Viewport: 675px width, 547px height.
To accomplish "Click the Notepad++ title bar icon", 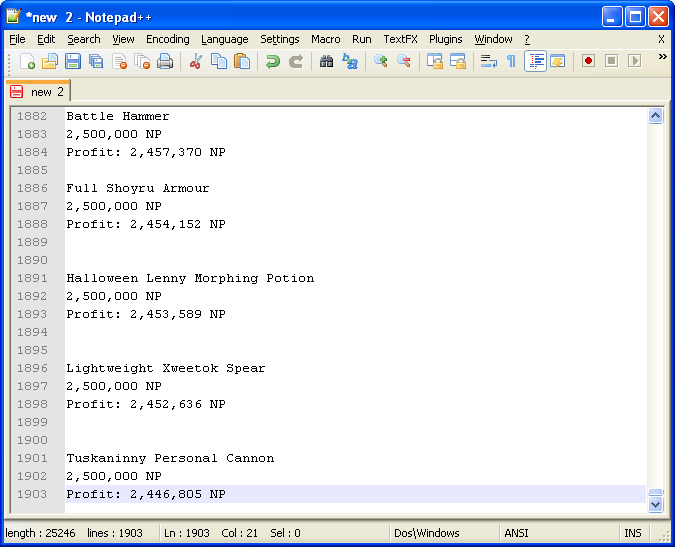I will click(x=14, y=16).
